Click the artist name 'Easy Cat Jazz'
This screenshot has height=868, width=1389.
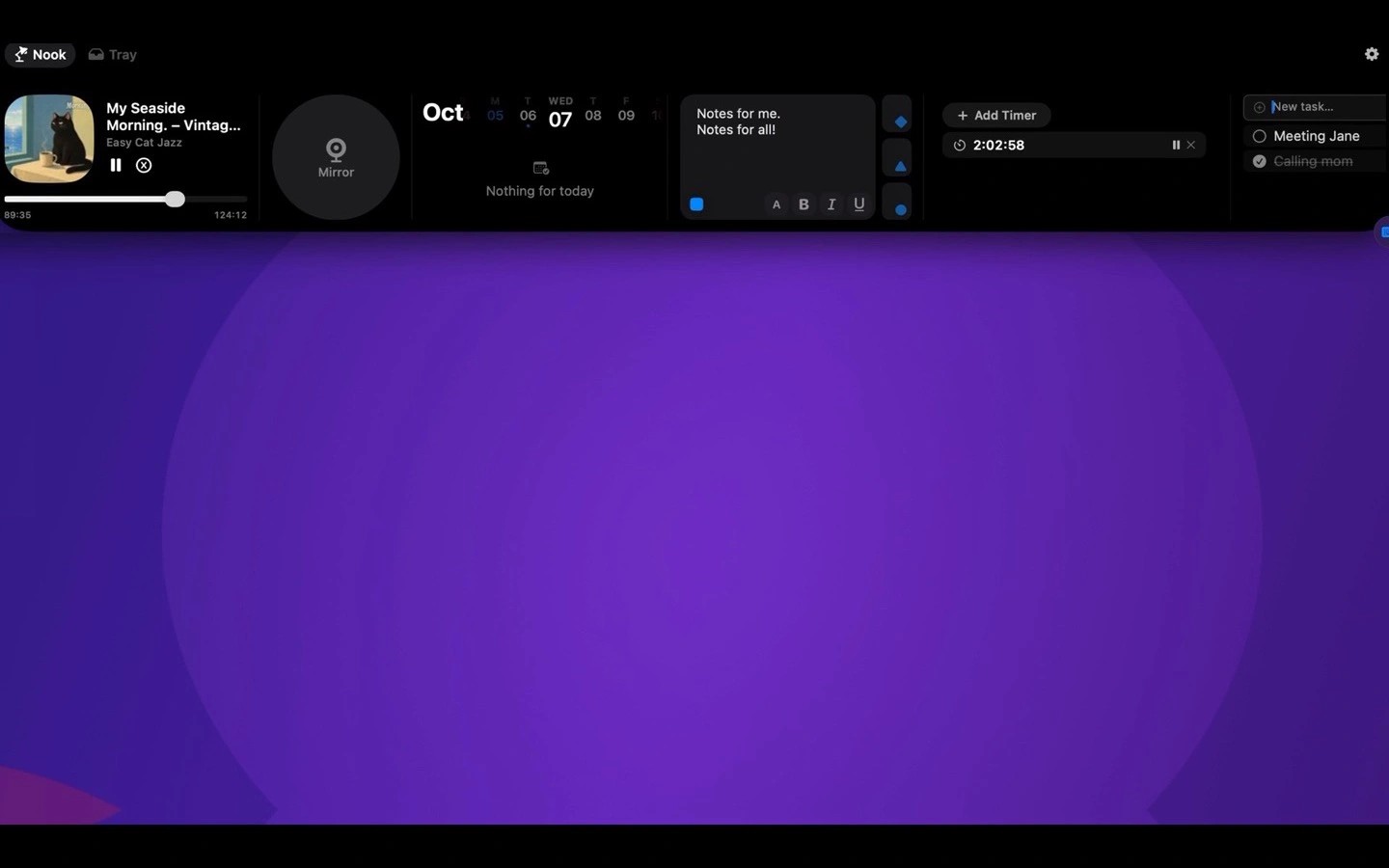click(x=144, y=143)
